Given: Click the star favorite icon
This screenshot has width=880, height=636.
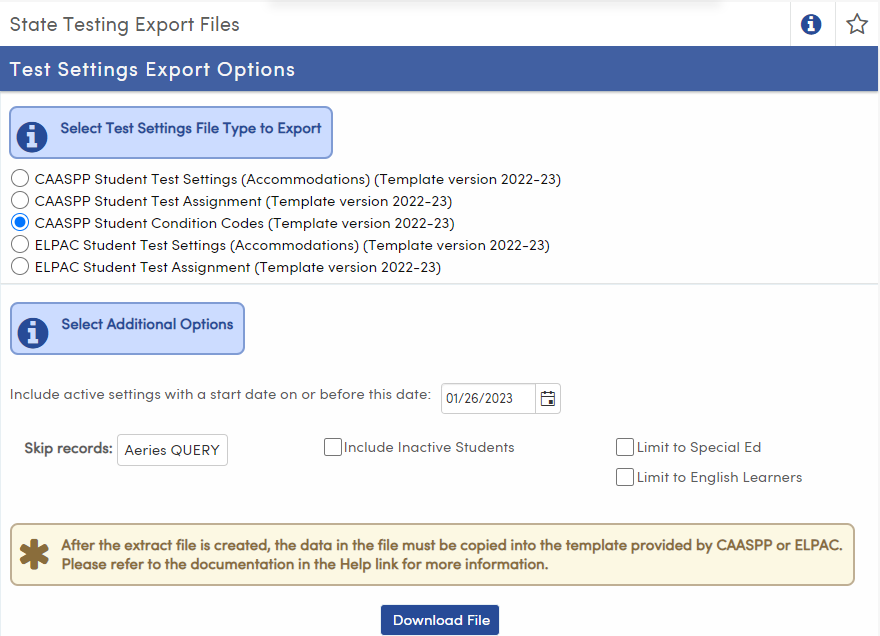Looking at the screenshot, I should coord(857,24).
